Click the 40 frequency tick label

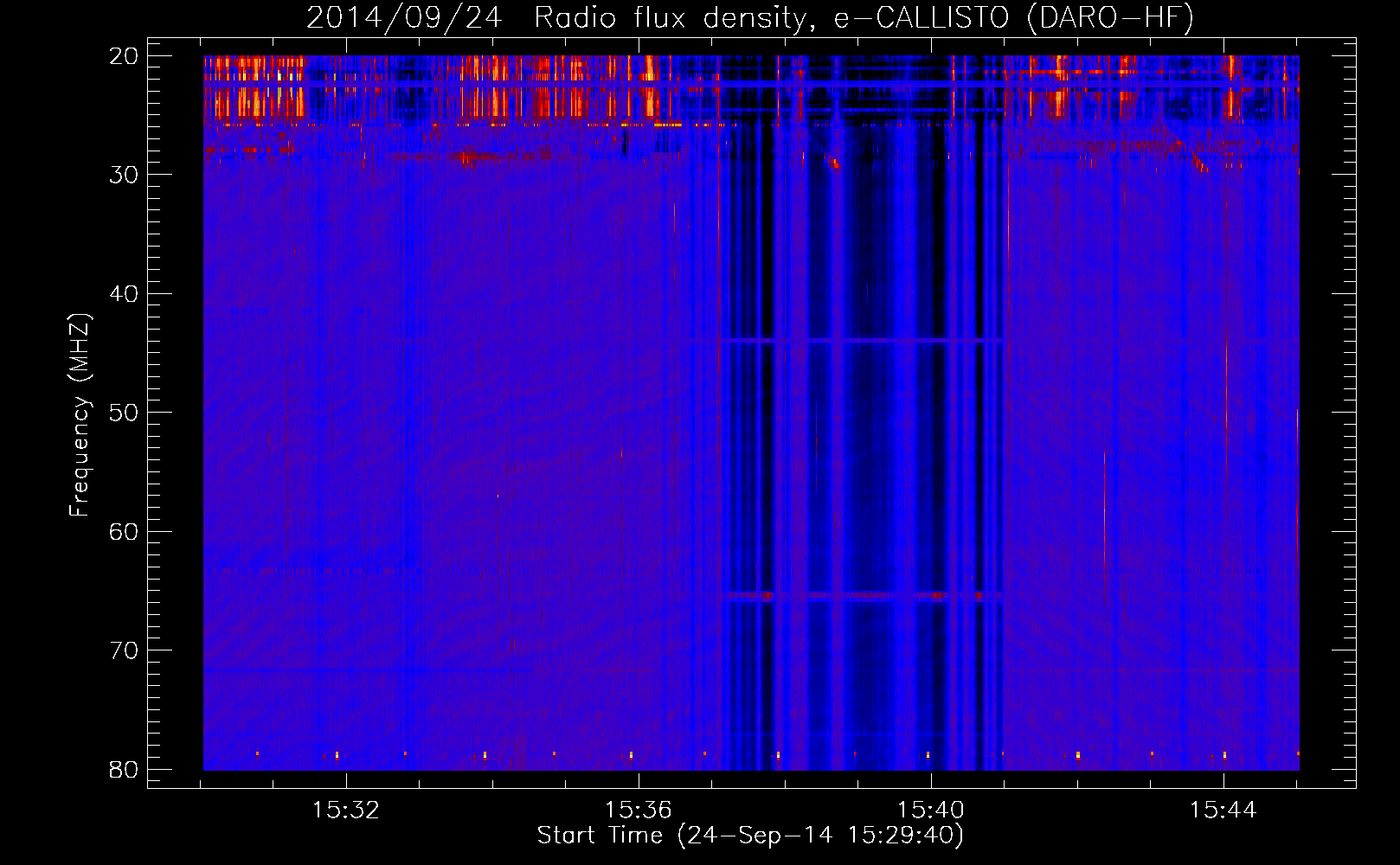[124, 294]
